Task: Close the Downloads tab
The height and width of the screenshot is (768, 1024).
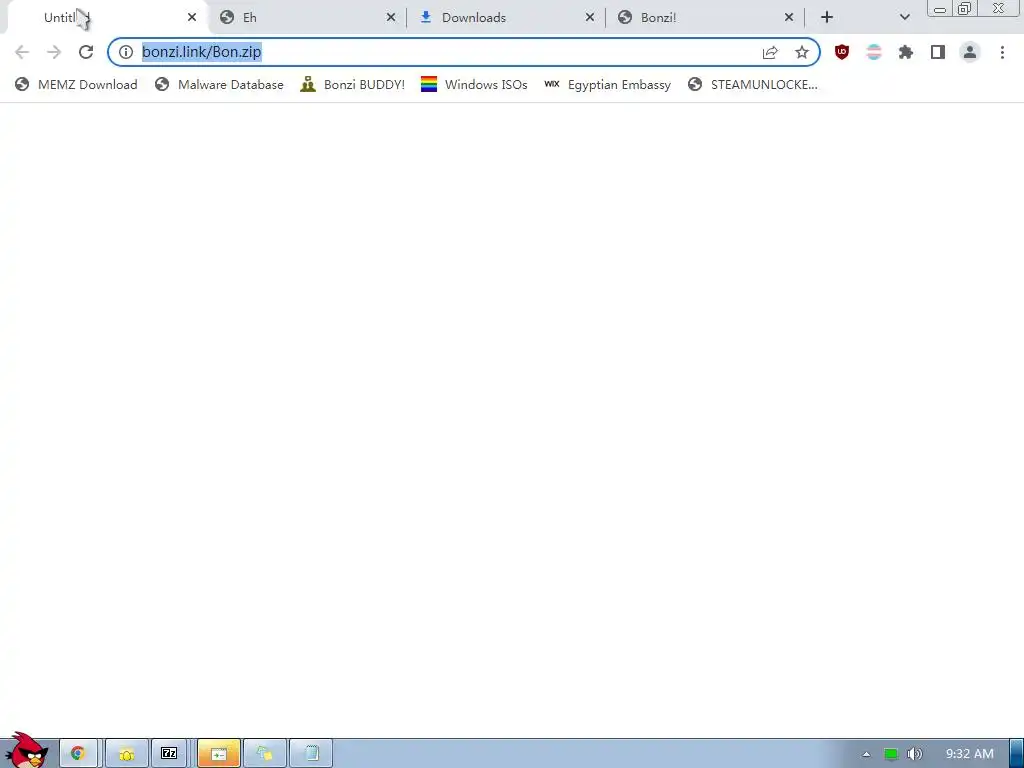Action: (590, 18)
